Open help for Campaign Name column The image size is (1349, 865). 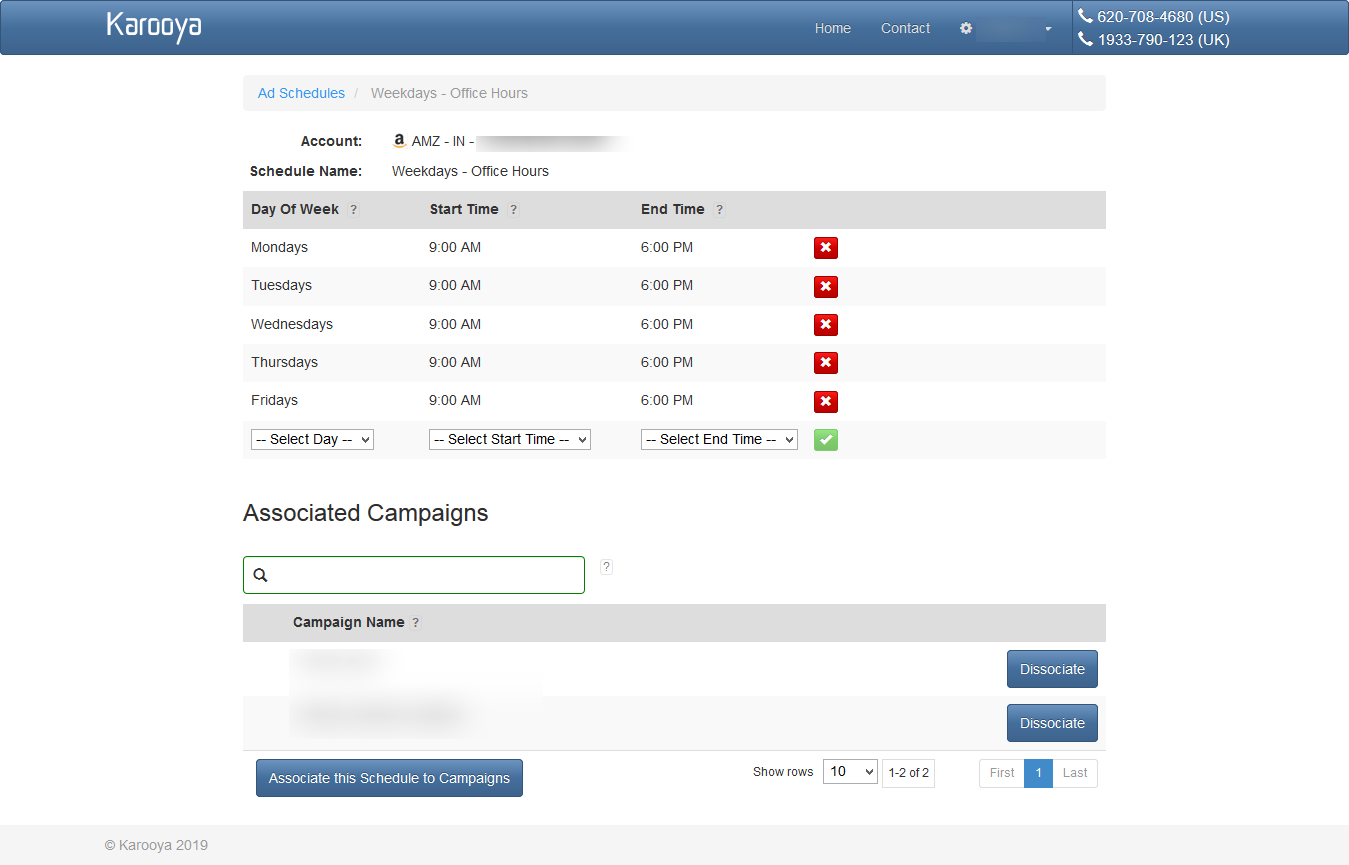[416, 623]
